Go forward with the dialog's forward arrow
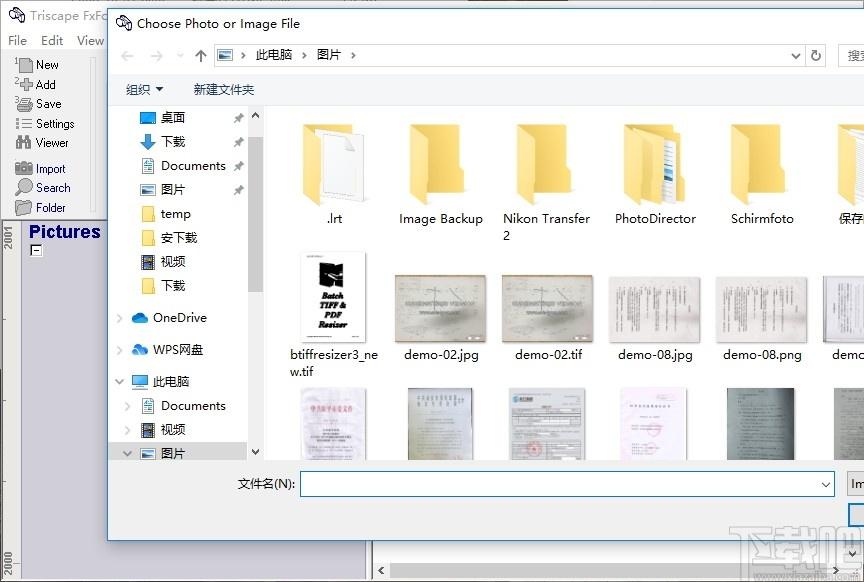 point(156,56)
